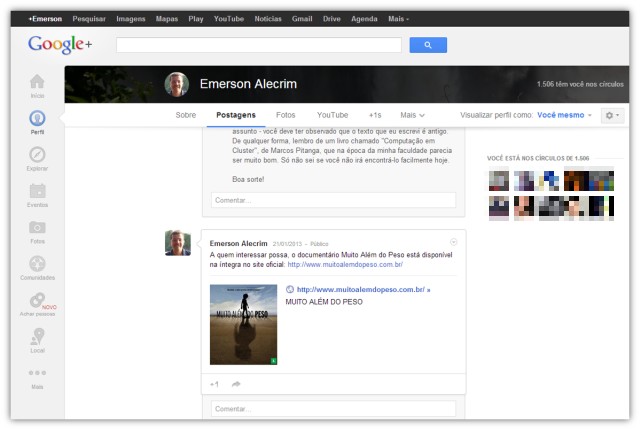Click the first avatar in circles grid
This screenshot has width=640, height=430.
pyautogui.click(x=499, y=181)
